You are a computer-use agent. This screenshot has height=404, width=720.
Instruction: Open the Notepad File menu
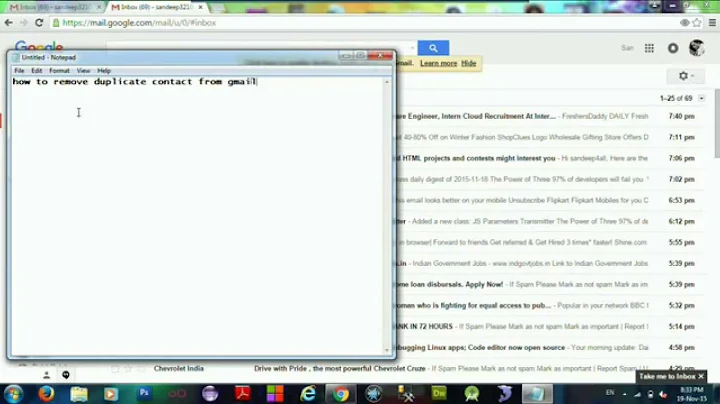(19, 71)
